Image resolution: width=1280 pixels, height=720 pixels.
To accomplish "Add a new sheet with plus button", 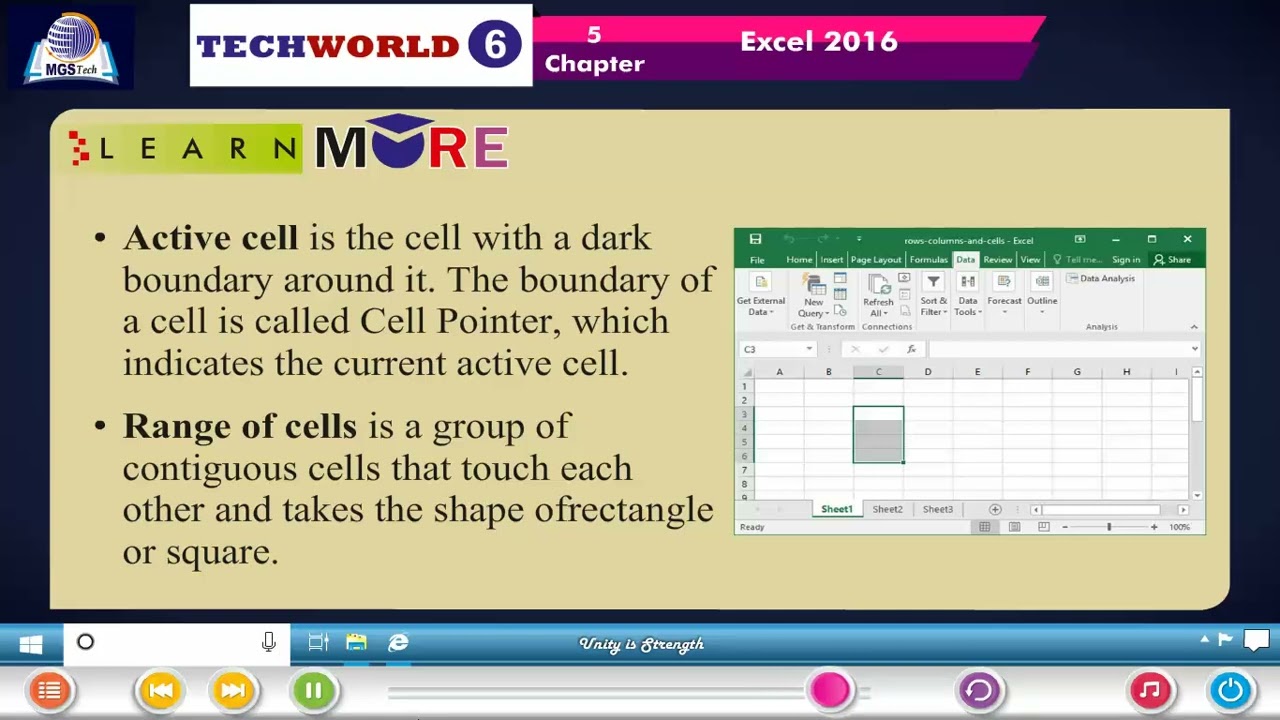I will (x=994, y=510).
